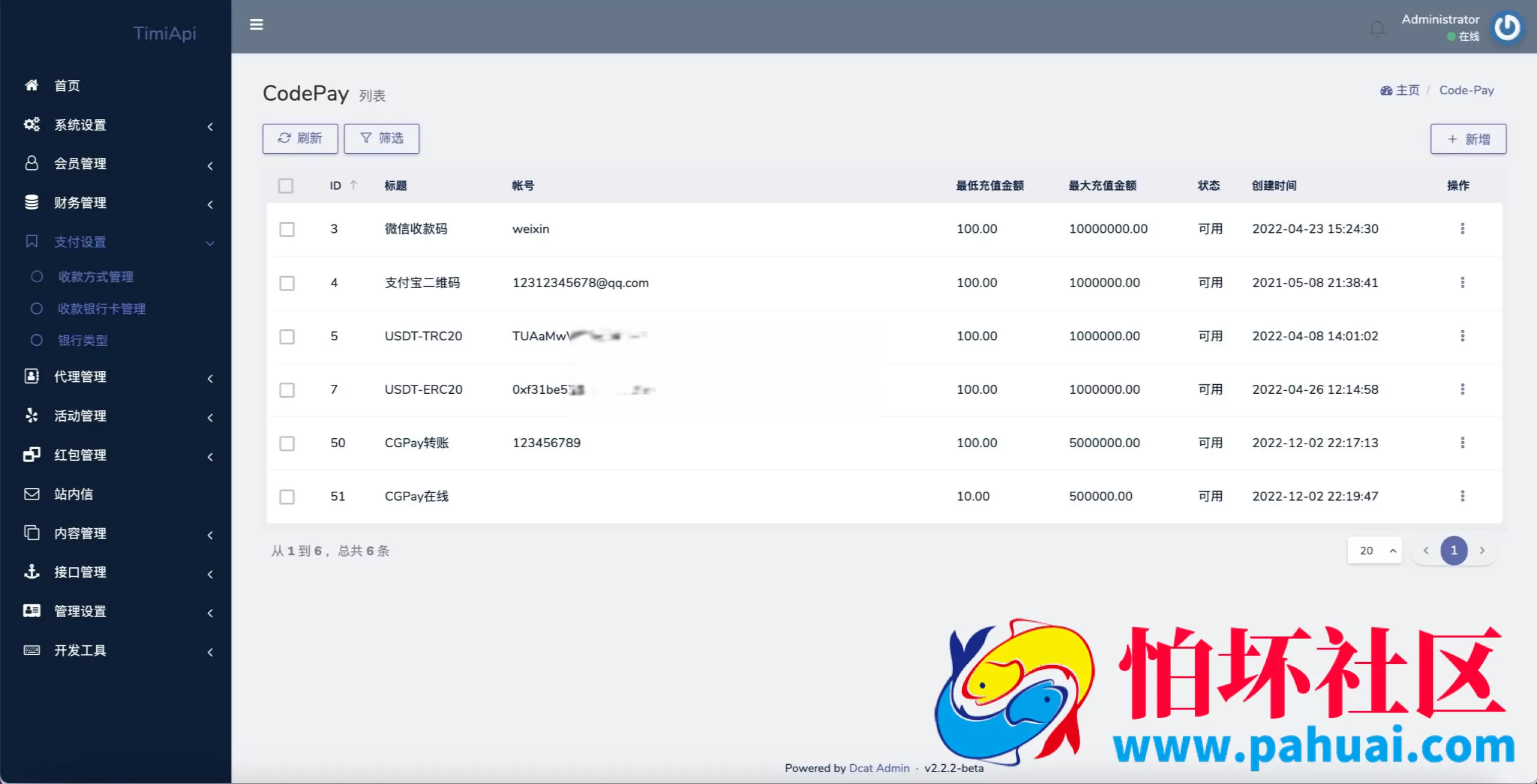
Task: Go to 首页 in the sidebar
Action: tap(67, 85)
